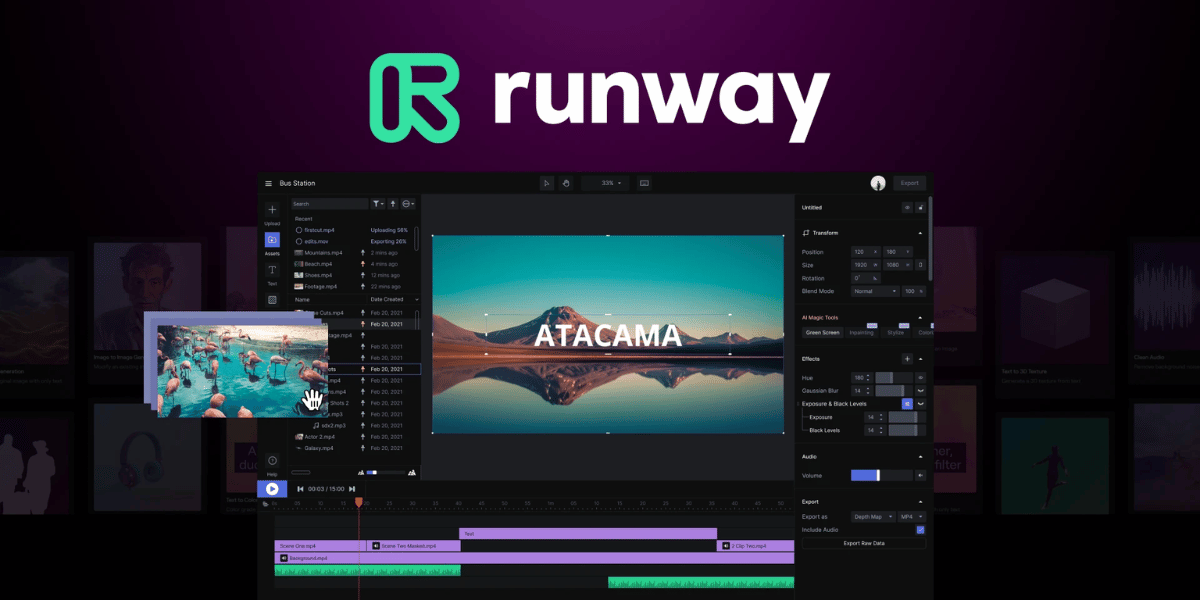Mute the Background.mp4 clip speaker icon

point(284,558)
